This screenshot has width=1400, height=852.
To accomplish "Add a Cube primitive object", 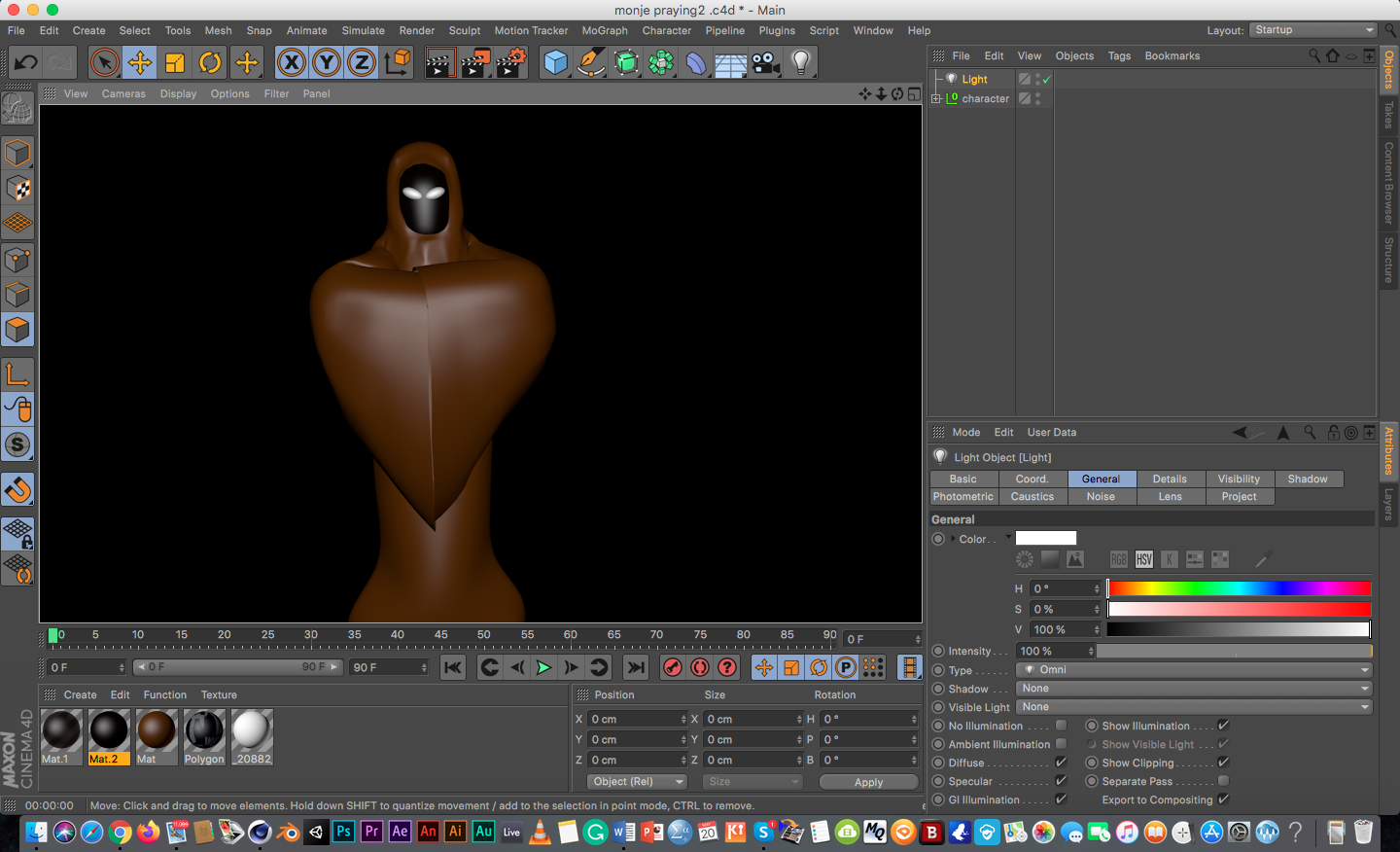I will click(x=555, y=63).
